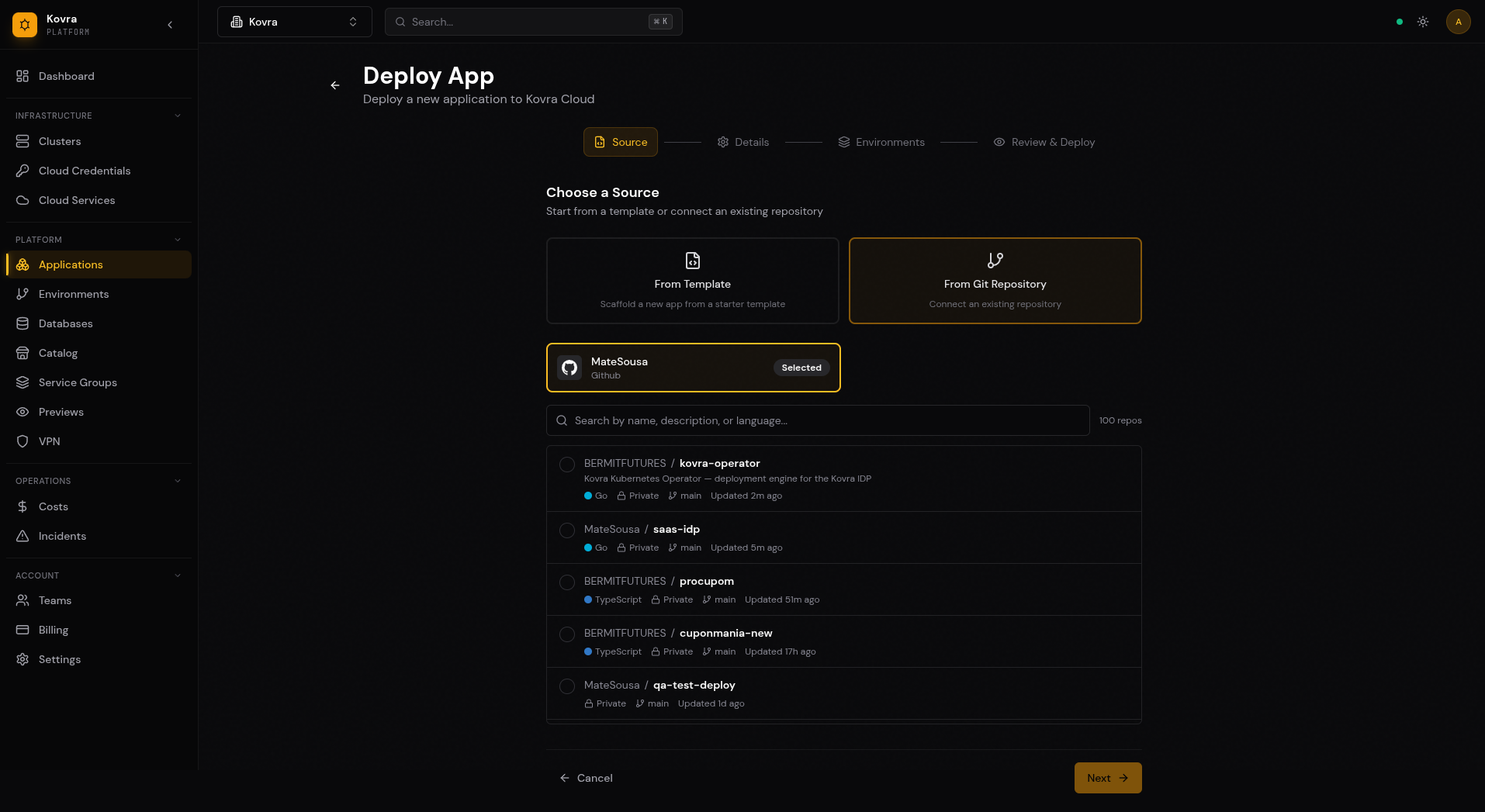Focus the repository search input

[x=818, y=420]
